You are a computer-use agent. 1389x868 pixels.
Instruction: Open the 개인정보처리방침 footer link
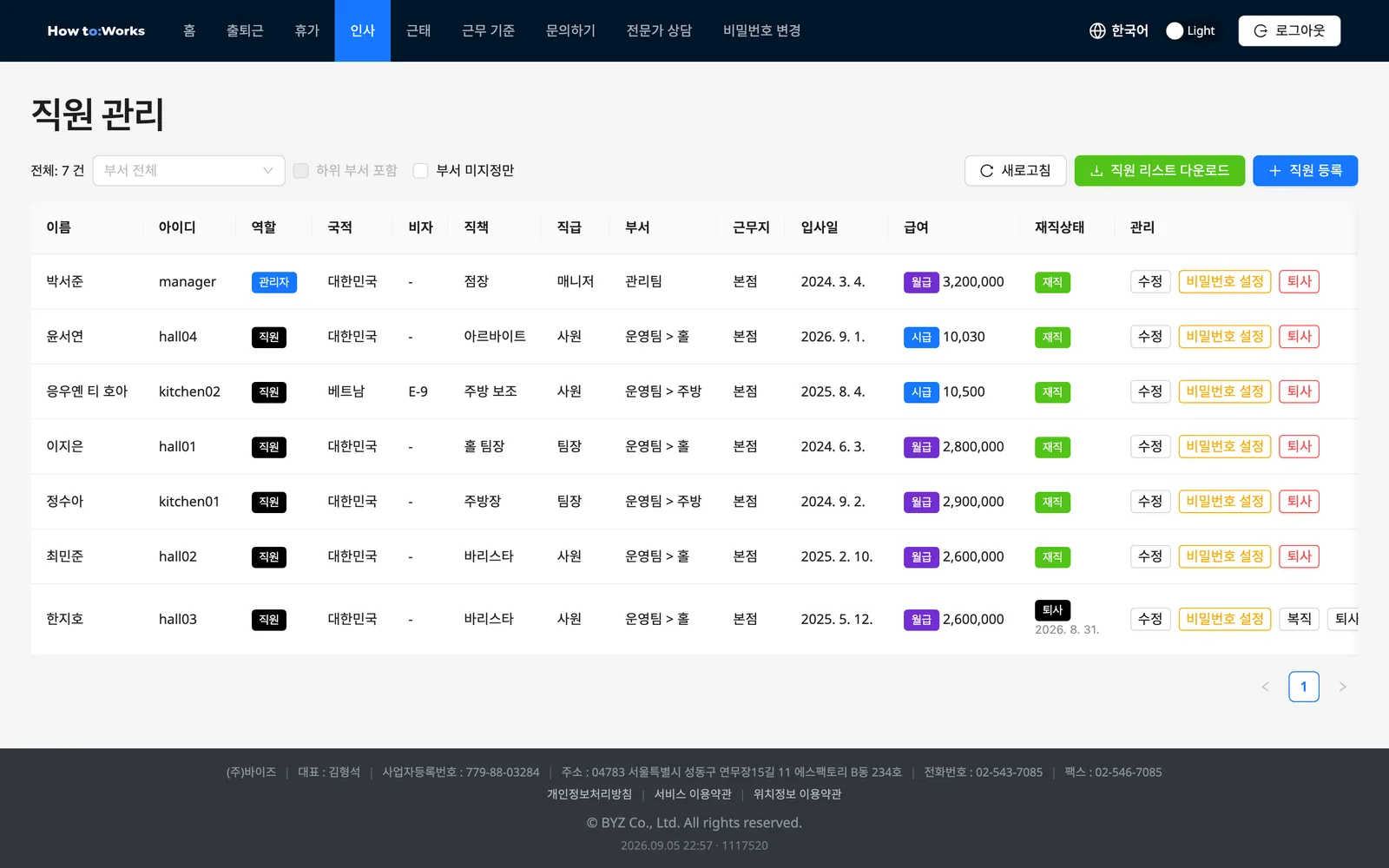click(x=589, y=794)
